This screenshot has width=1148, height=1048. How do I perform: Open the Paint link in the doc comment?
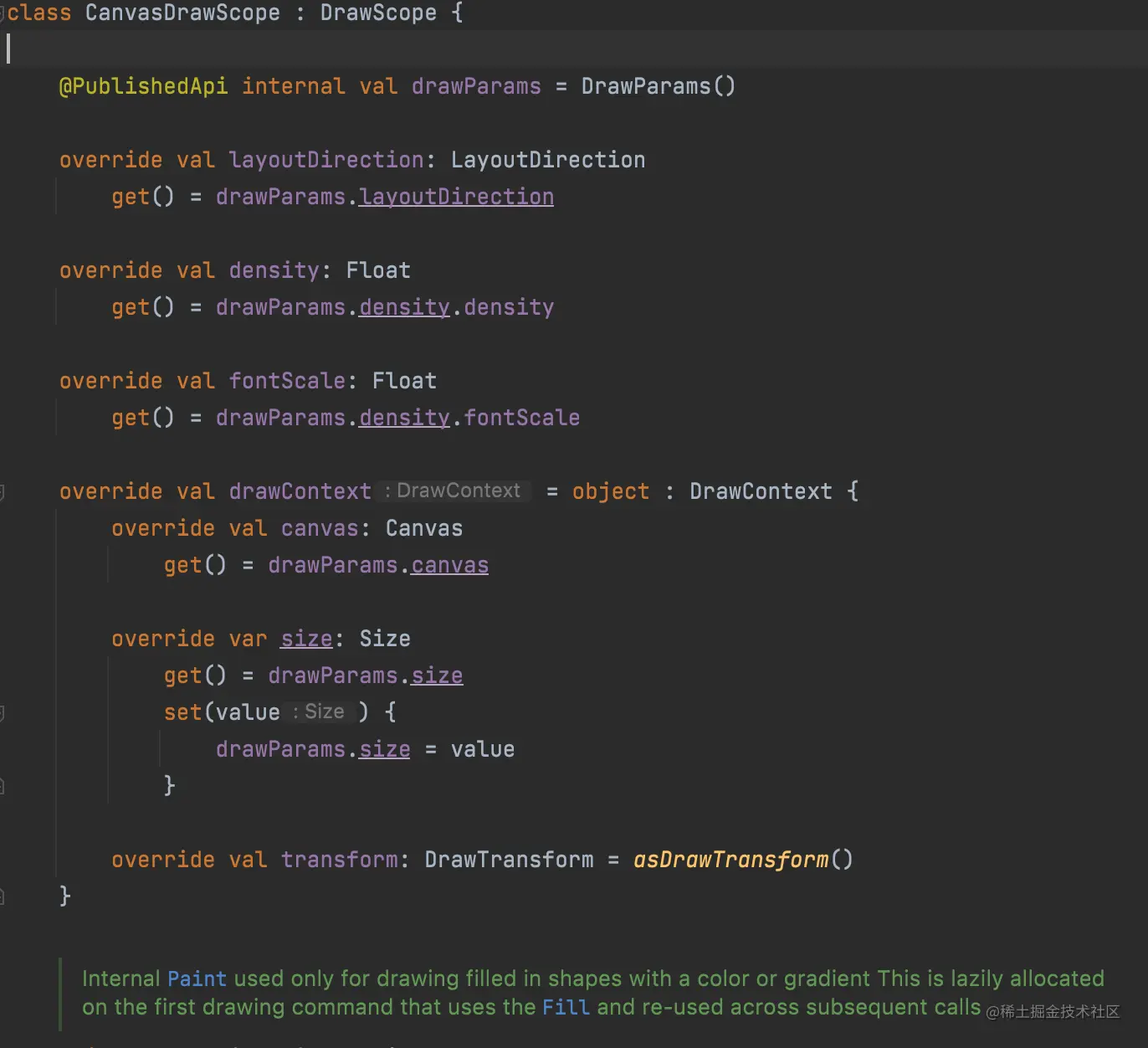pyautogui.click(x=197, y=979)
